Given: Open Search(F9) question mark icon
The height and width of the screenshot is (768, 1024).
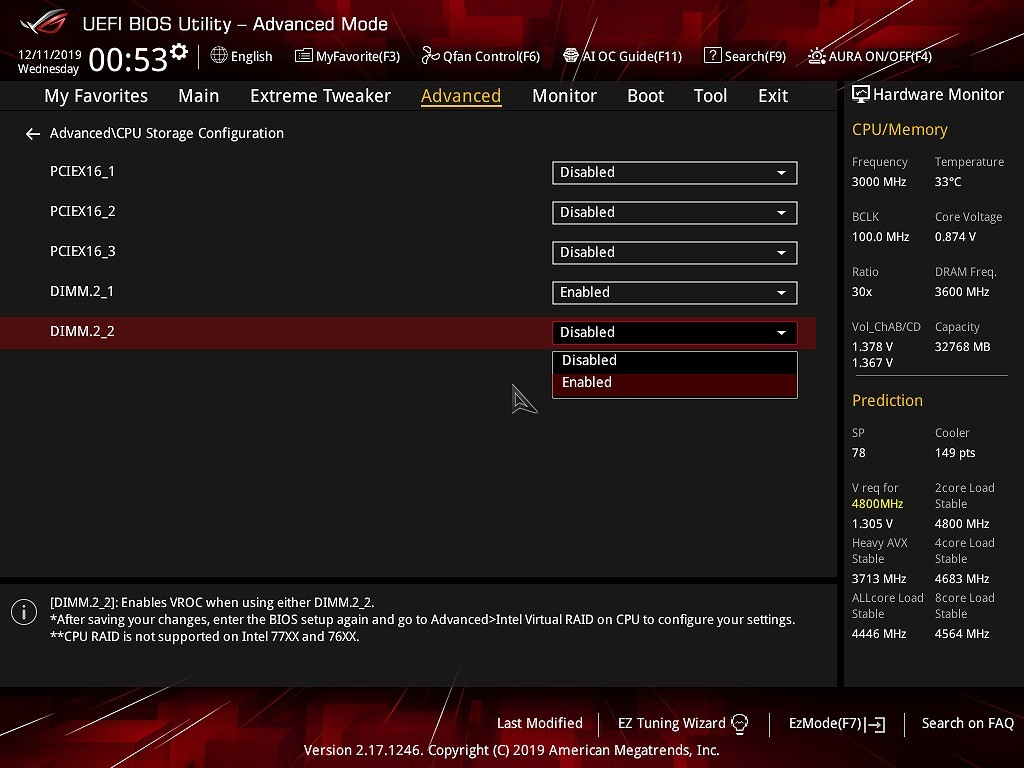Looking at the screenshot, I should pos(712,56).
